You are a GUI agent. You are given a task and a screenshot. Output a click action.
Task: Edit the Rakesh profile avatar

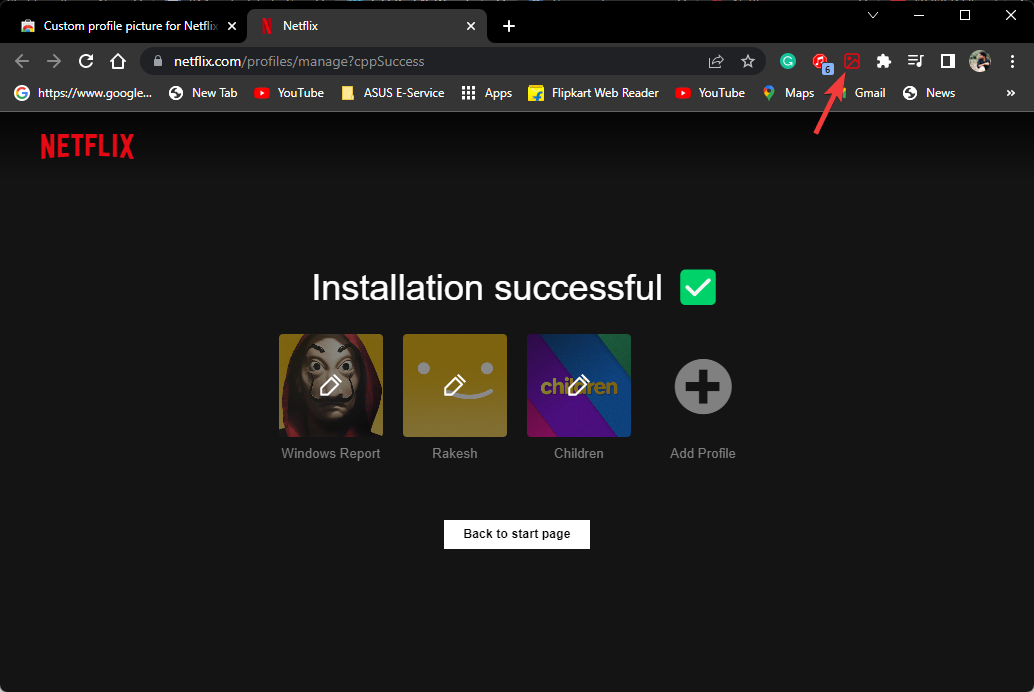(x=454, y=385)
